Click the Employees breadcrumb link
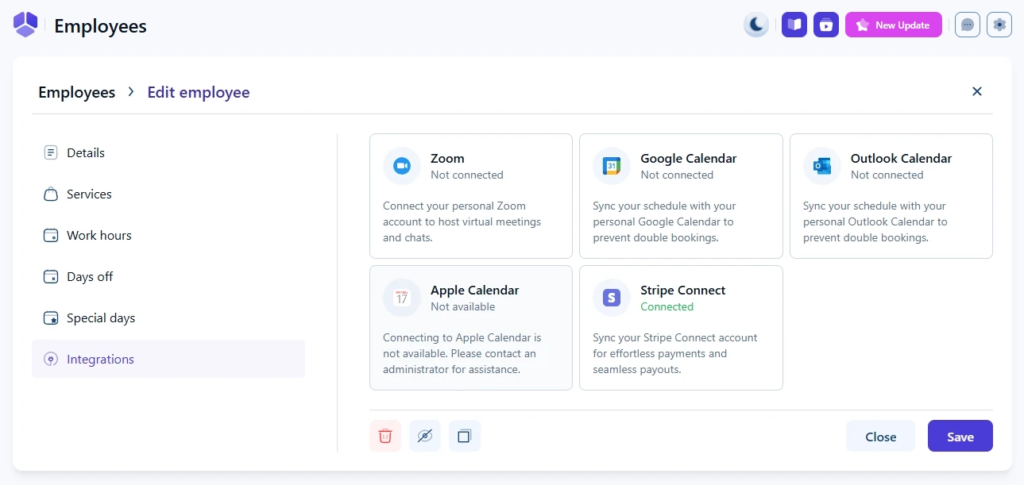The image size is (1024, 485). 77,92
